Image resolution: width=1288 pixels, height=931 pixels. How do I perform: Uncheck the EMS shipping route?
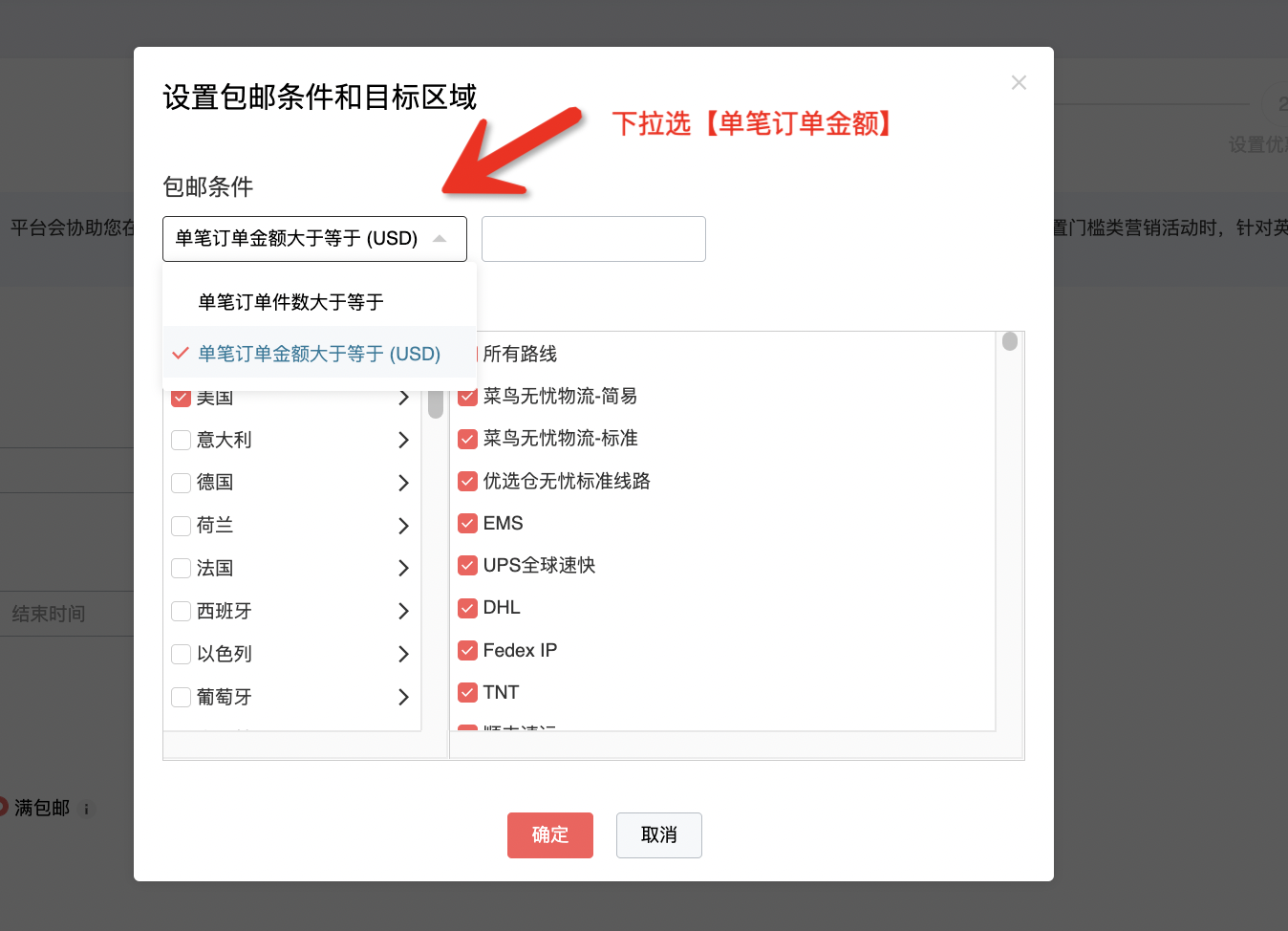(x=467, y=523)
